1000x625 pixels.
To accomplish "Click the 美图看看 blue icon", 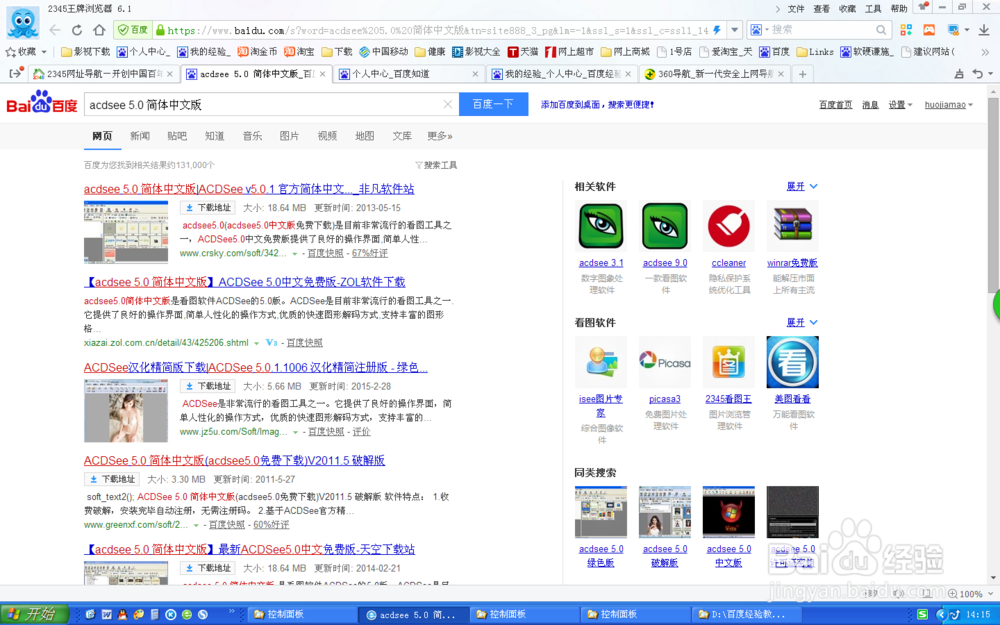I will (792, 362).
